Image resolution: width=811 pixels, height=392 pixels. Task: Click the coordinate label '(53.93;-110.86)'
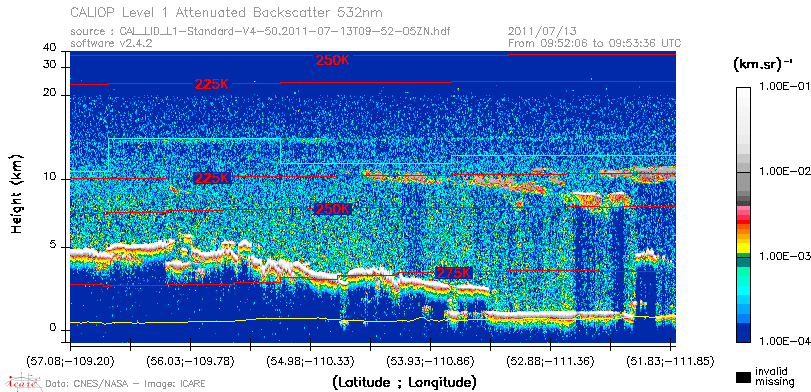point(430,361)
